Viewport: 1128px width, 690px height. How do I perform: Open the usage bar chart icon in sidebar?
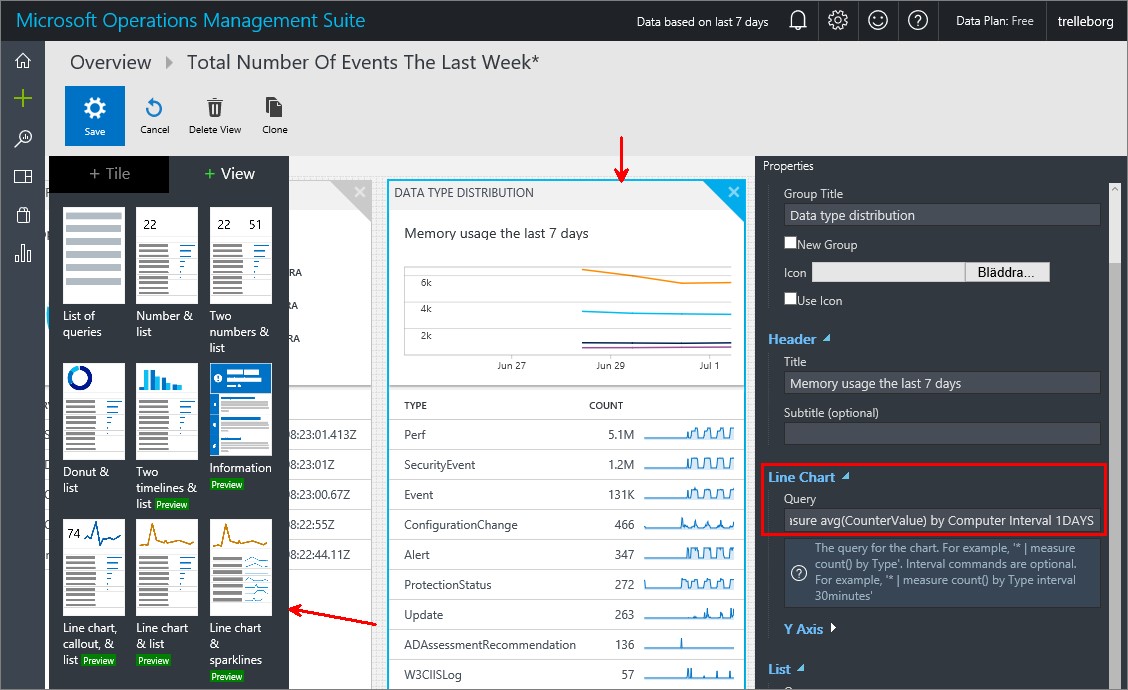pyautogui.click(x=23, y=253)
